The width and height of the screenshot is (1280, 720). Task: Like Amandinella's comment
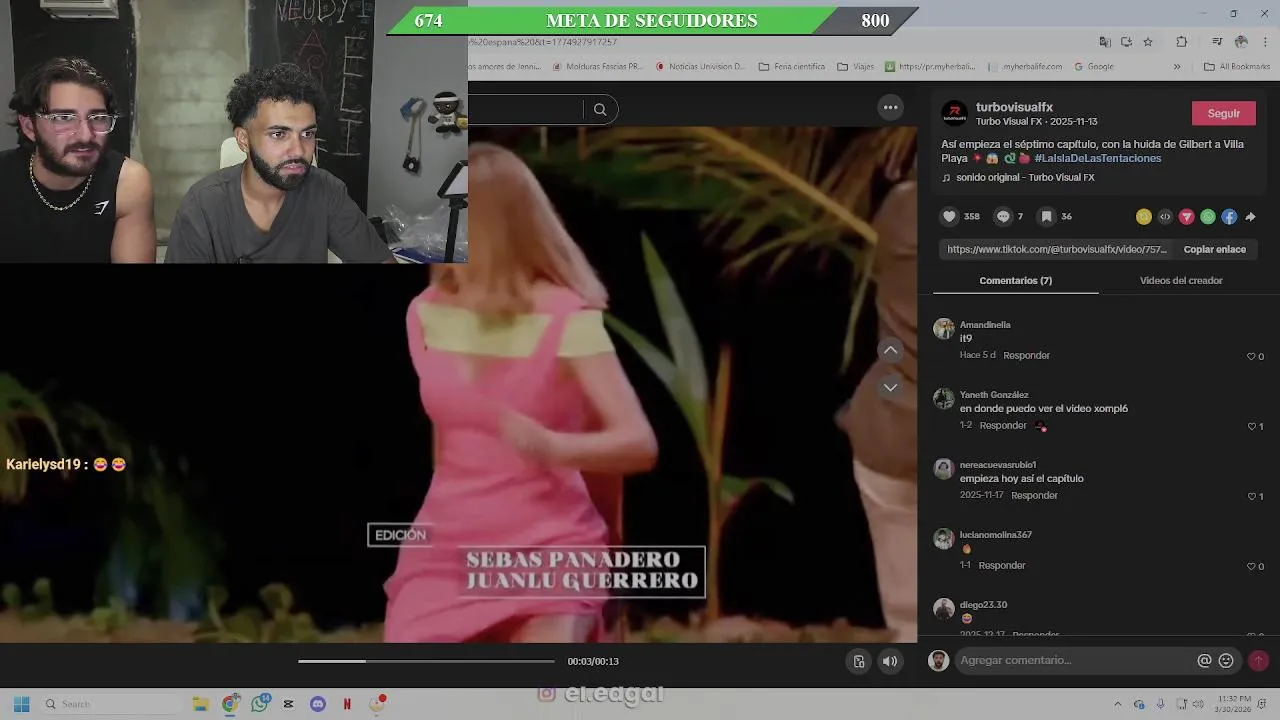1251,356
